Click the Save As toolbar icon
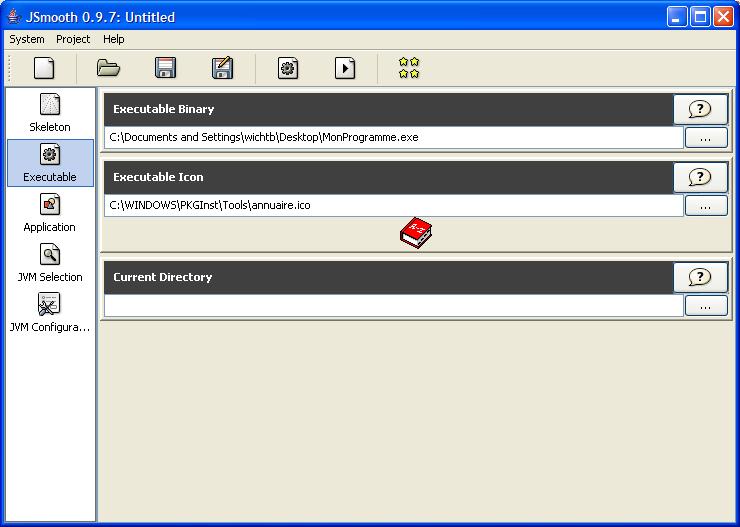 (x=222, y=68)
